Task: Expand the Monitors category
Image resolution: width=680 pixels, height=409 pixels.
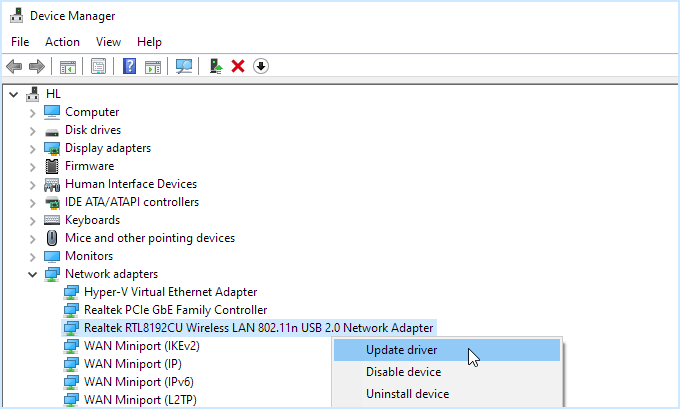Action: [33, 257]
